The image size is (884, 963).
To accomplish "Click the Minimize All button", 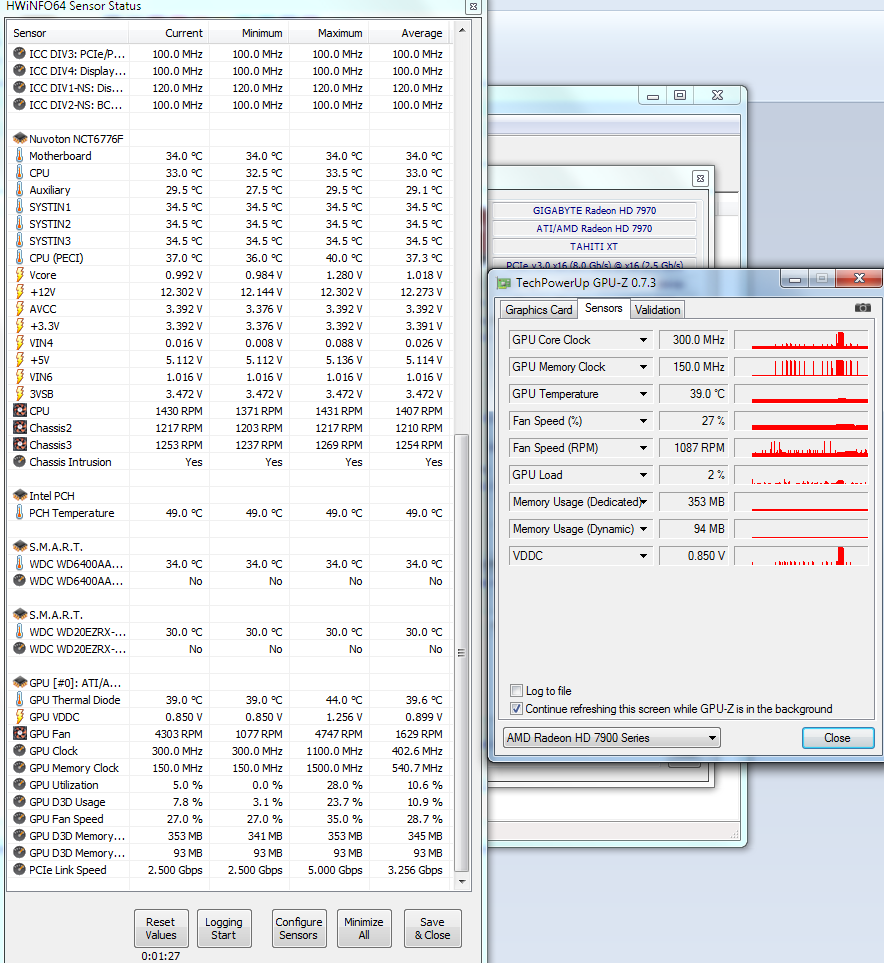I will (x=364, y=929).
